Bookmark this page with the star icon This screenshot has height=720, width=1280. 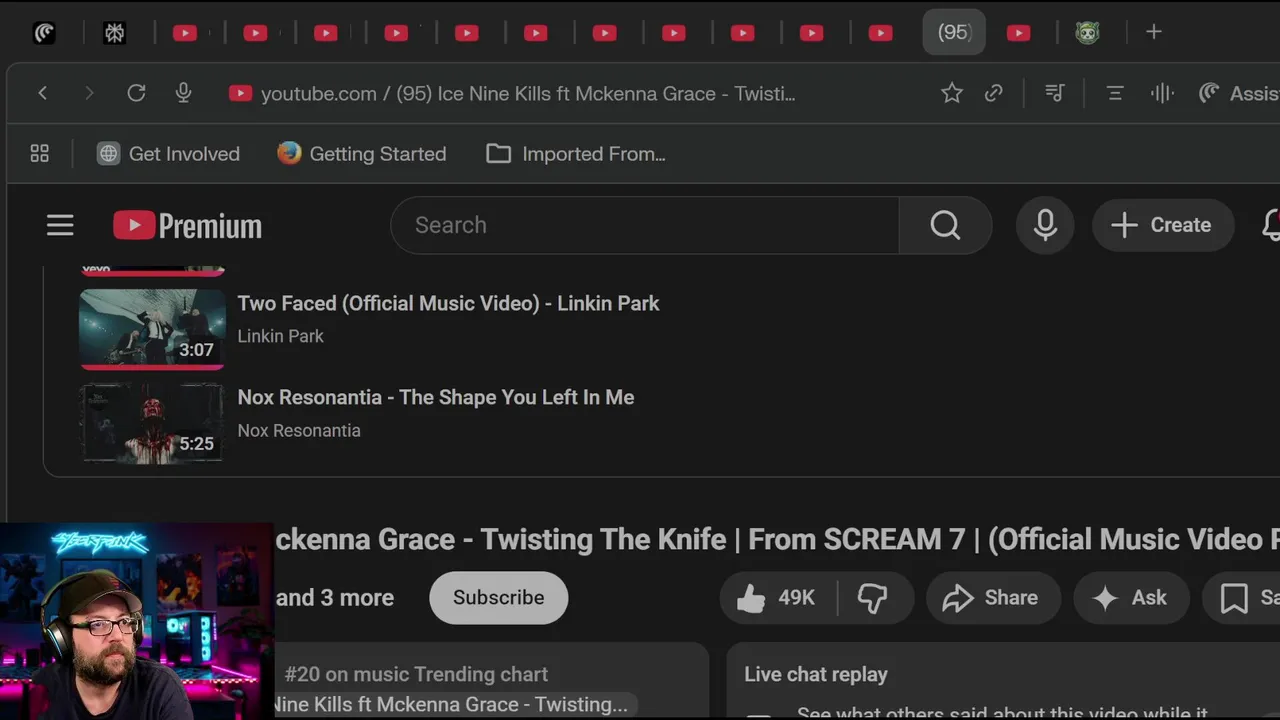coord(951,93)
